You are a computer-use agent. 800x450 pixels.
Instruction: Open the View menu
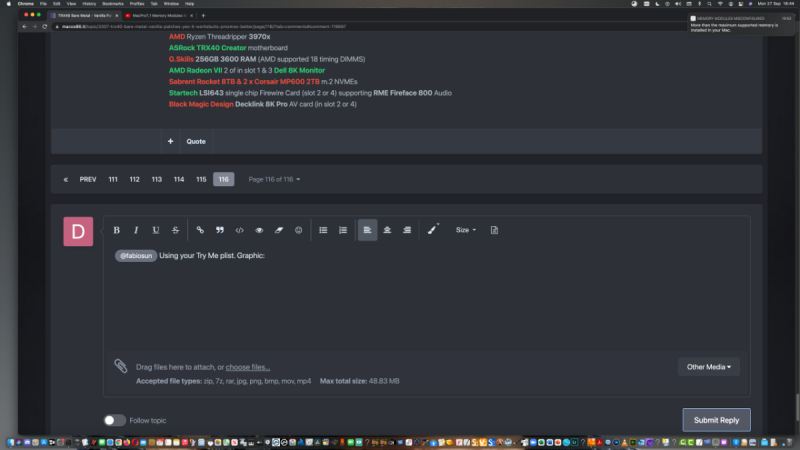point(71,4)
